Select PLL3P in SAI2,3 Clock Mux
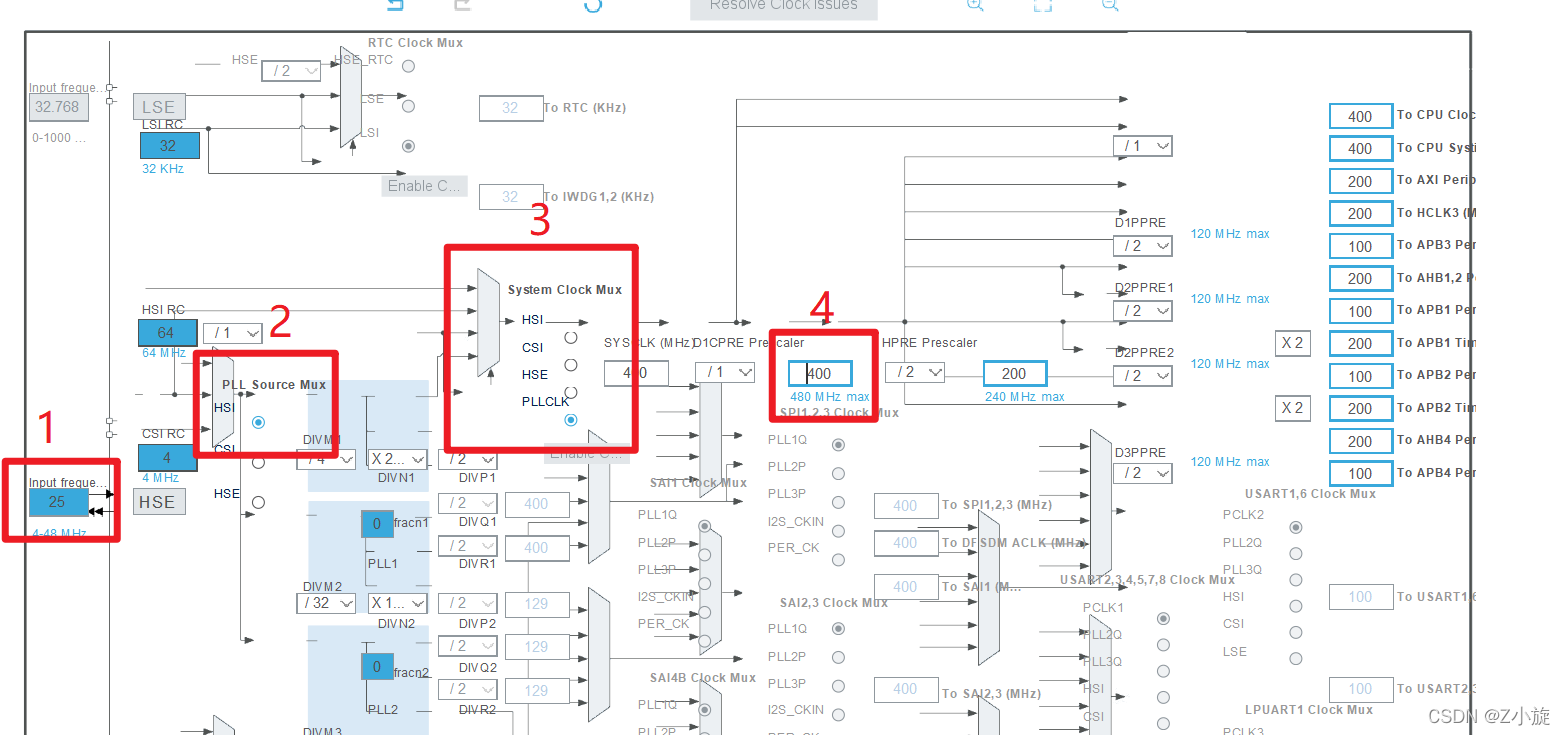This screenshot has height=735, width=1565. [838, 686]
